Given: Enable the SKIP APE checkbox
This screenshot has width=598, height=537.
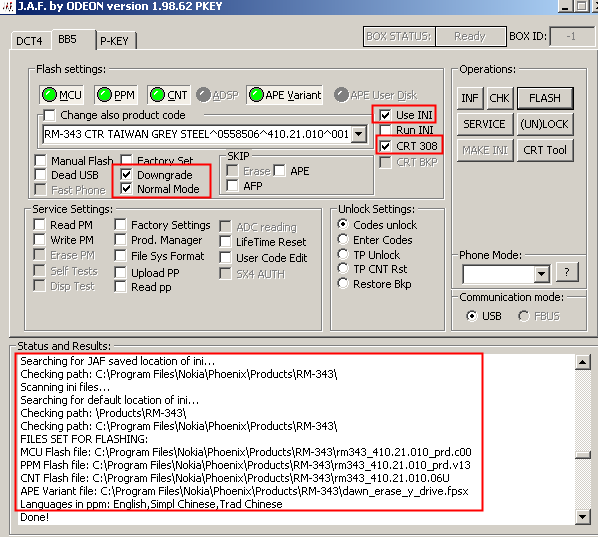Looking at the screenshot, I should click(280, 171).
